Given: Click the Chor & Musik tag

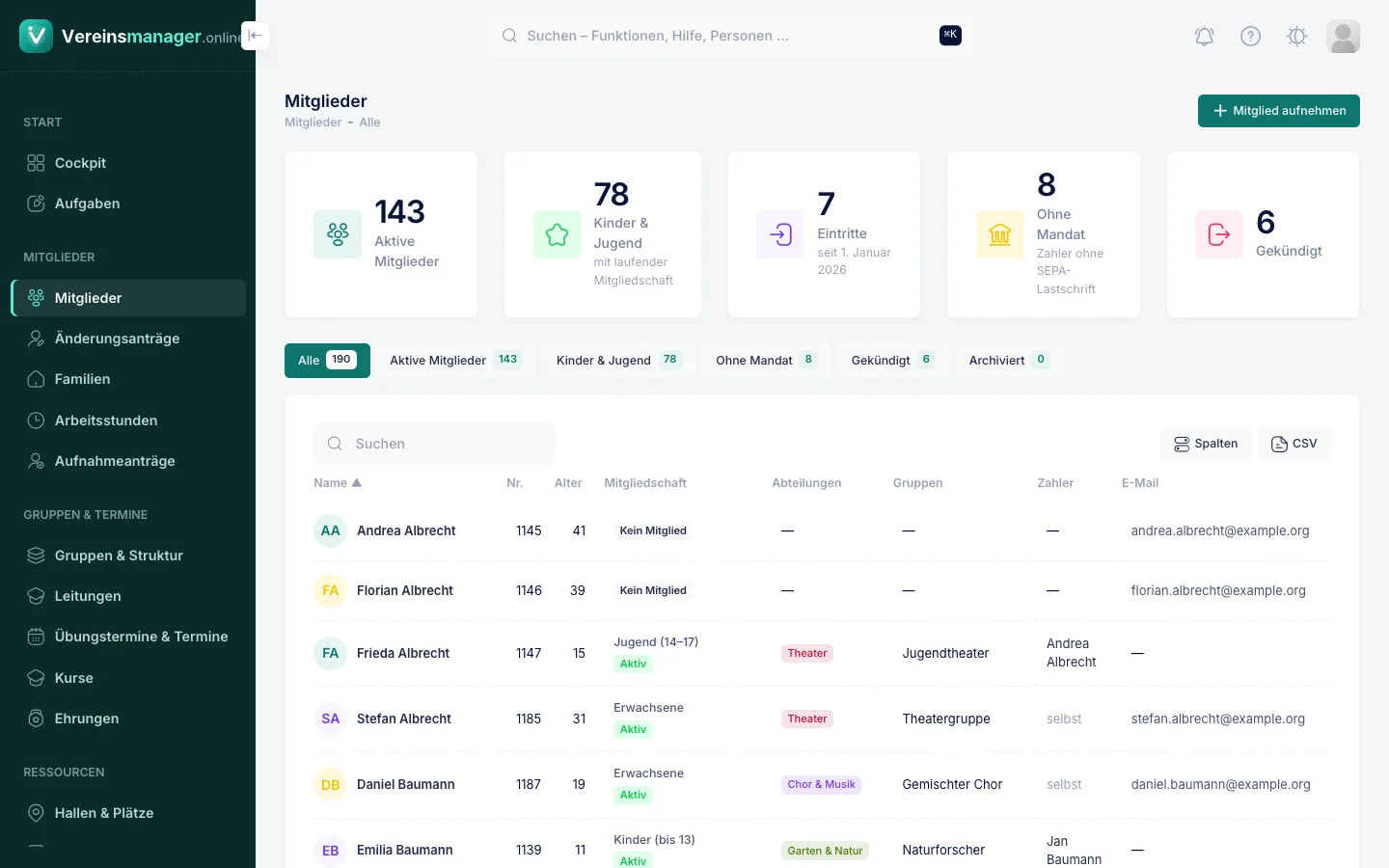Looking at the screenshot, I should tap(821, 784).
